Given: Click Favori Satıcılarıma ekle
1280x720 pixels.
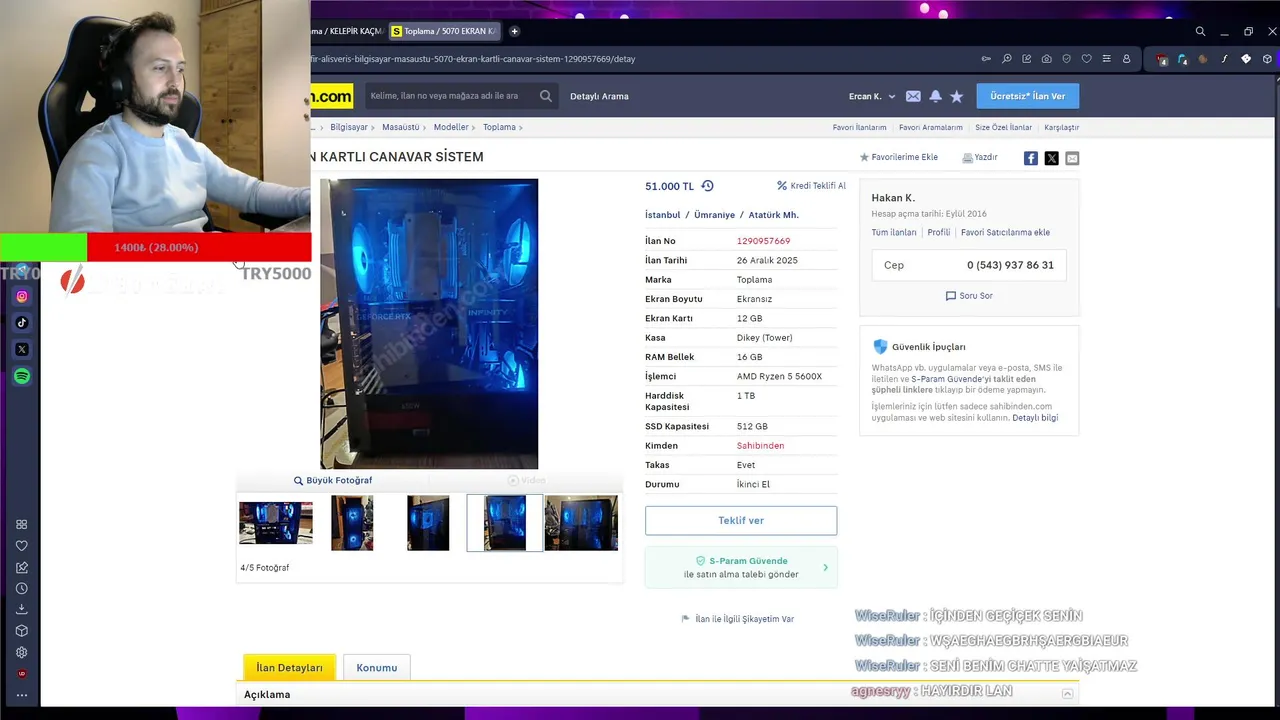Looking at the screenshot, I should click(1005, 232).
